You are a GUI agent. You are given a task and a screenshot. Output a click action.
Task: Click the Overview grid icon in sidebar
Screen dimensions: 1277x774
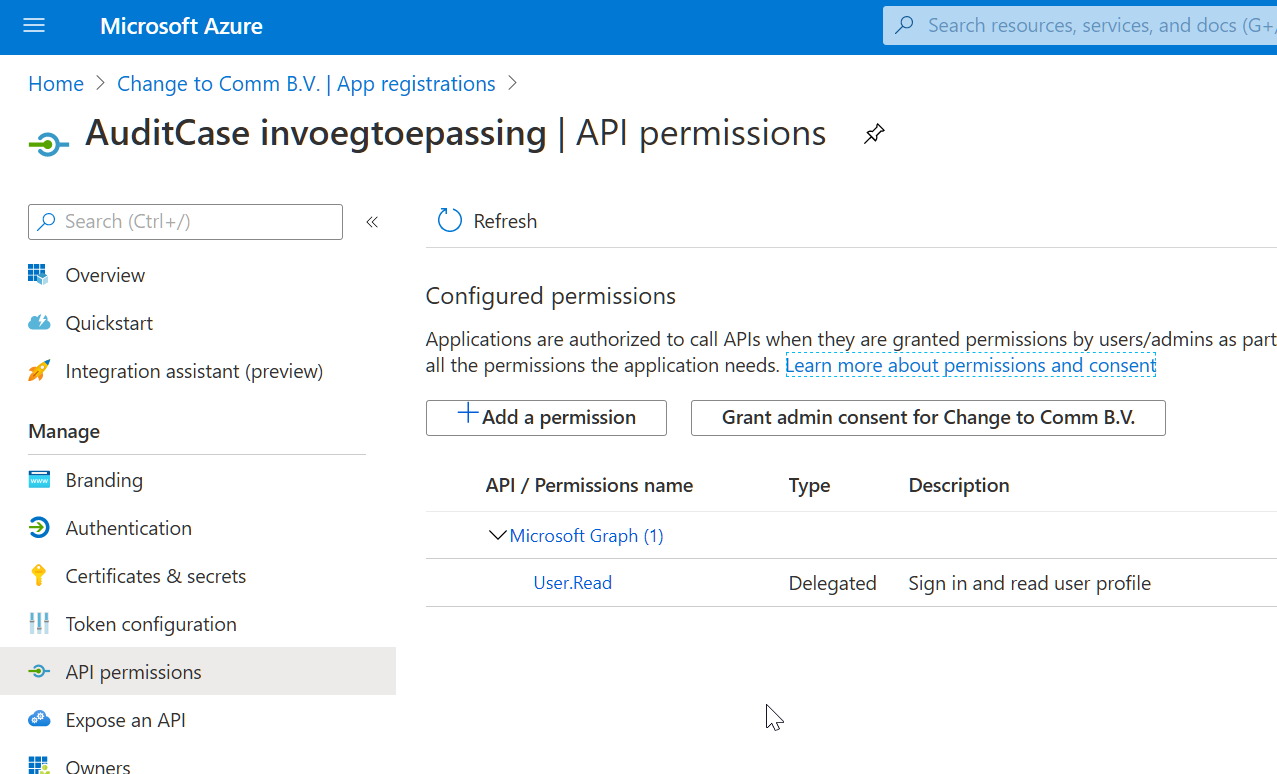point(38,274)
